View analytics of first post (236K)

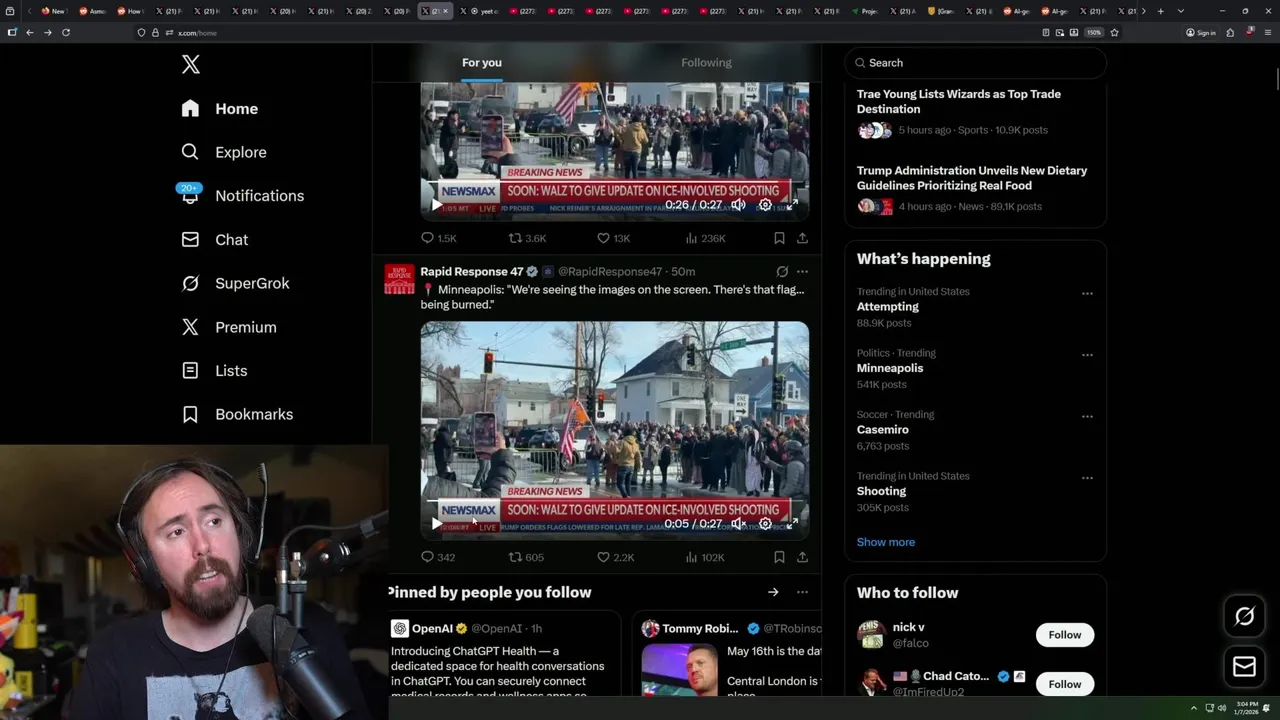[705, 238]
